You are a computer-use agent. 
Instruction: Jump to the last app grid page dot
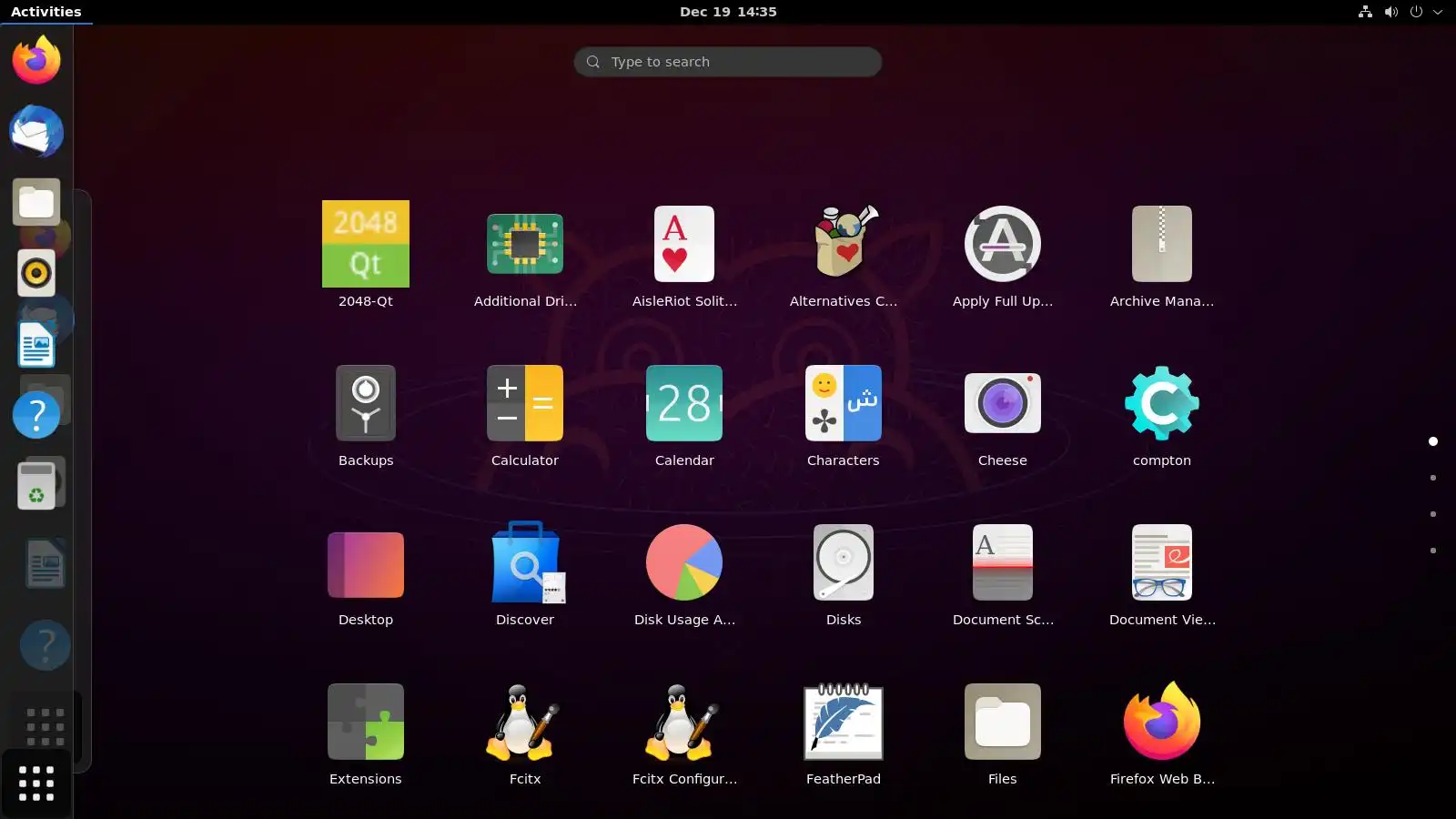[x=1433, y=551]
